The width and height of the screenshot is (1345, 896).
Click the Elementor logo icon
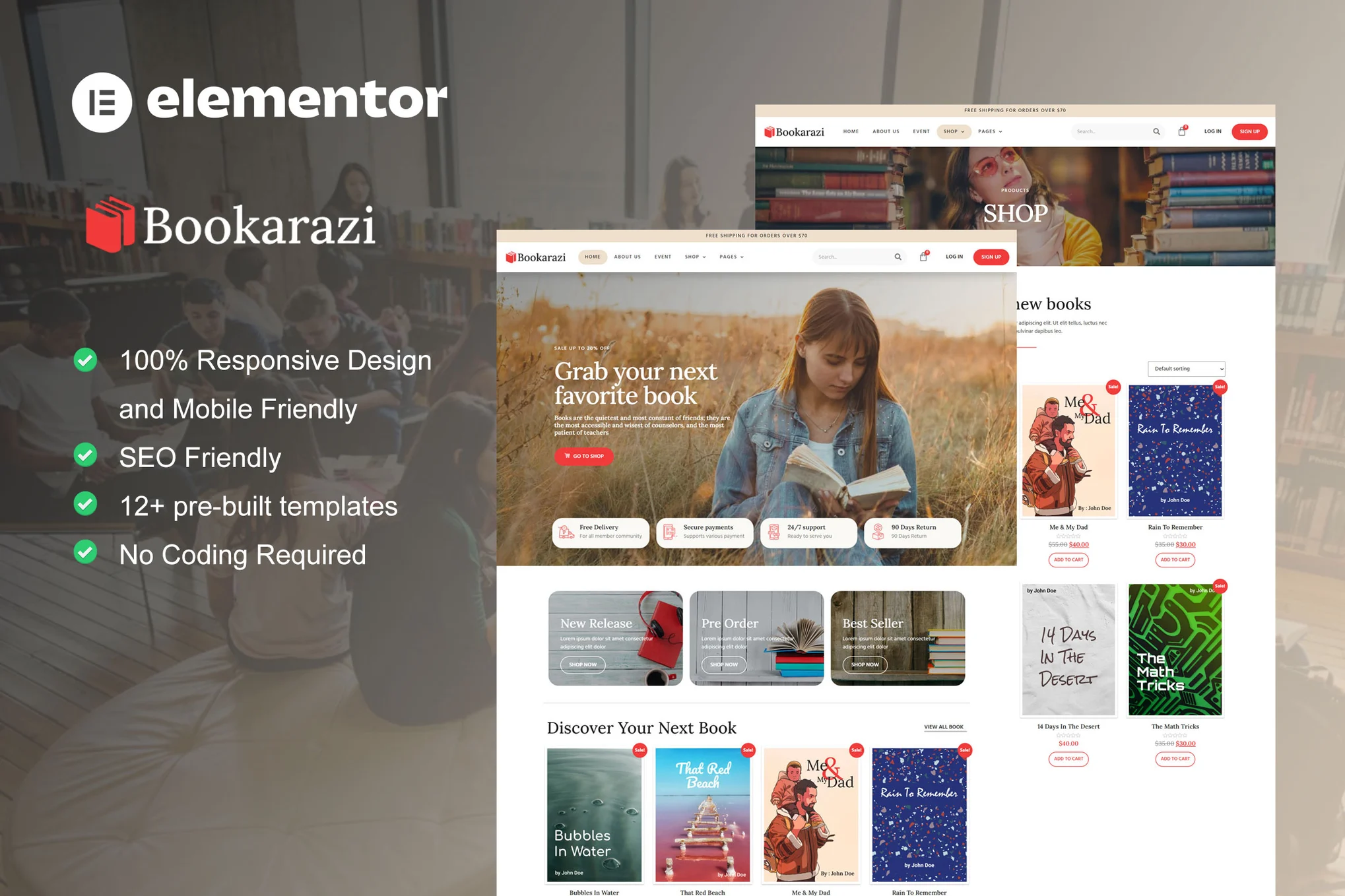coord(100,100)
